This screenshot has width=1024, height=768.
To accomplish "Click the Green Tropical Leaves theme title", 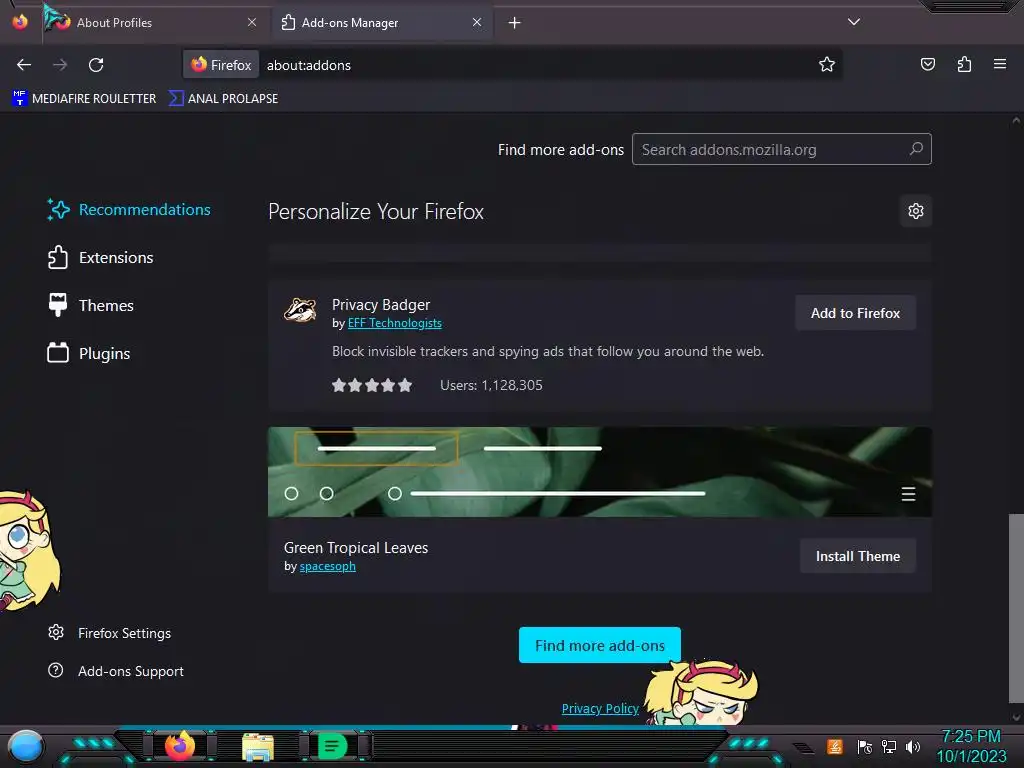I will click(356, 548).
